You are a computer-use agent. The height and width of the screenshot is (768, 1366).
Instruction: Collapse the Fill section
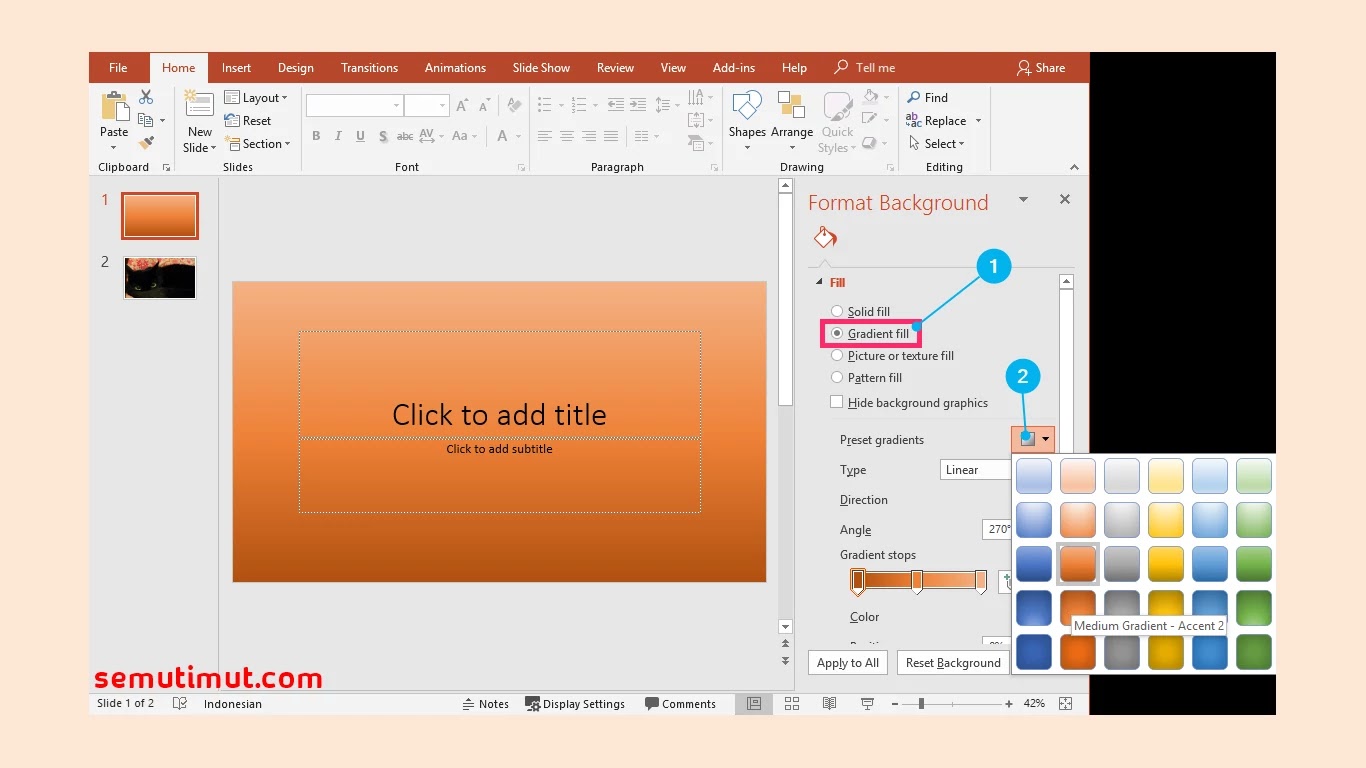click(820, 282)
